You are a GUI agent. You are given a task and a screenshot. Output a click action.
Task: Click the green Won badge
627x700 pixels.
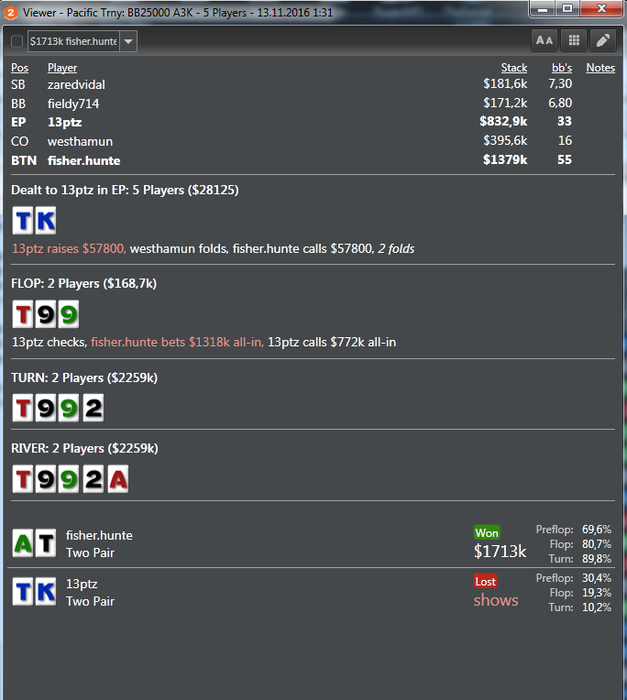pos(486,533)
